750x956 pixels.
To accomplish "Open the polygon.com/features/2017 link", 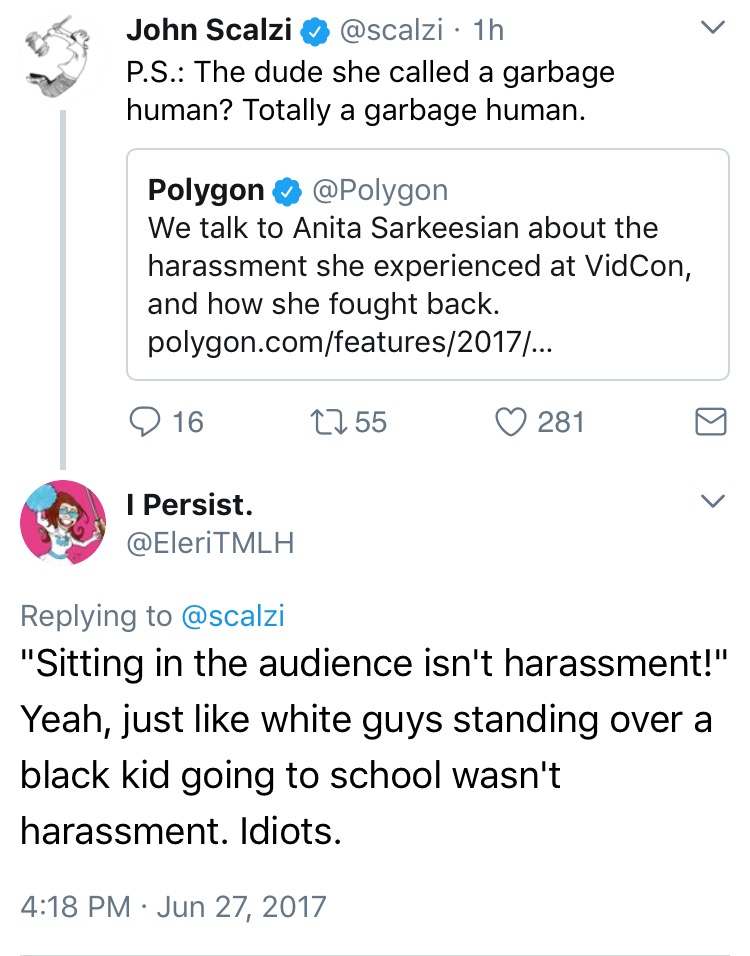I will (350, 341).
